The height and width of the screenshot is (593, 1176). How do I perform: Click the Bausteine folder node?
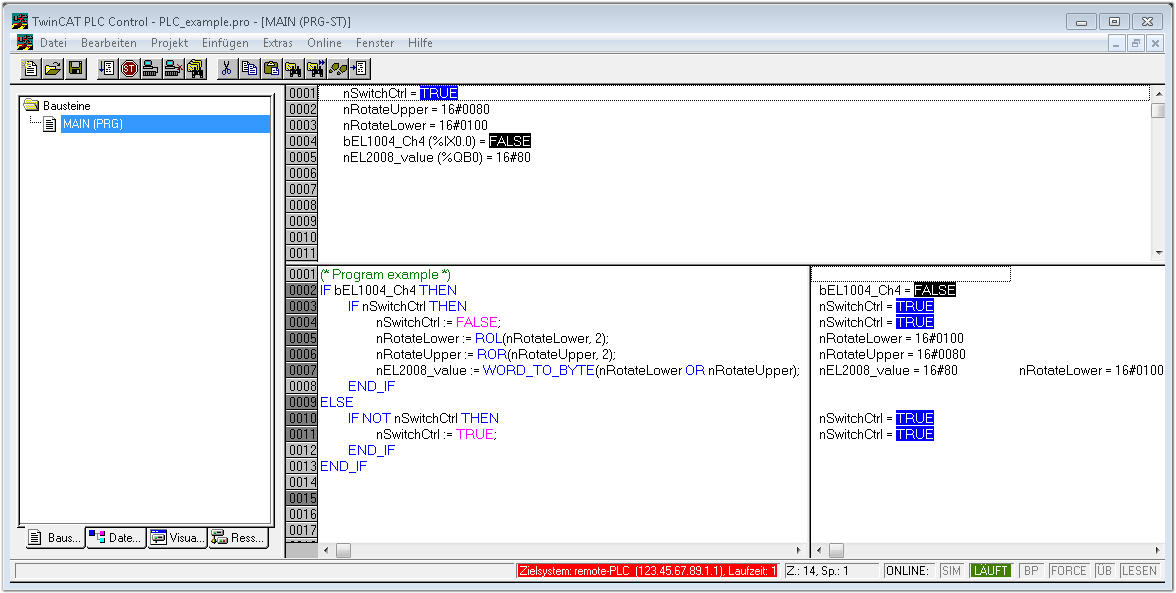(66, 105)
